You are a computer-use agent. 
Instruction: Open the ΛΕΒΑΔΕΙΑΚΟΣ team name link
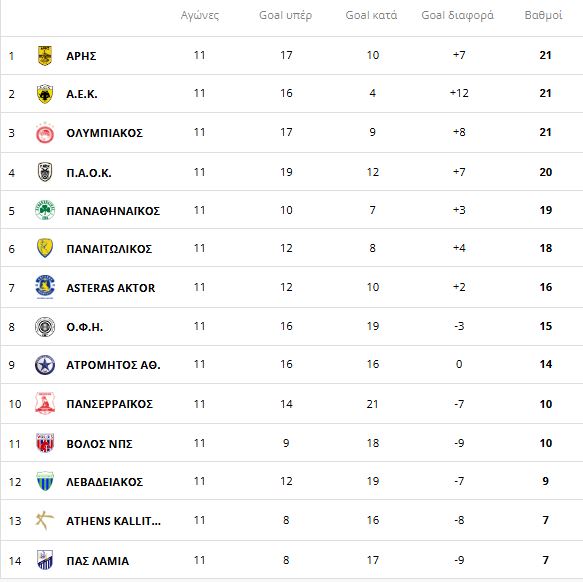(x=104, y=482)
